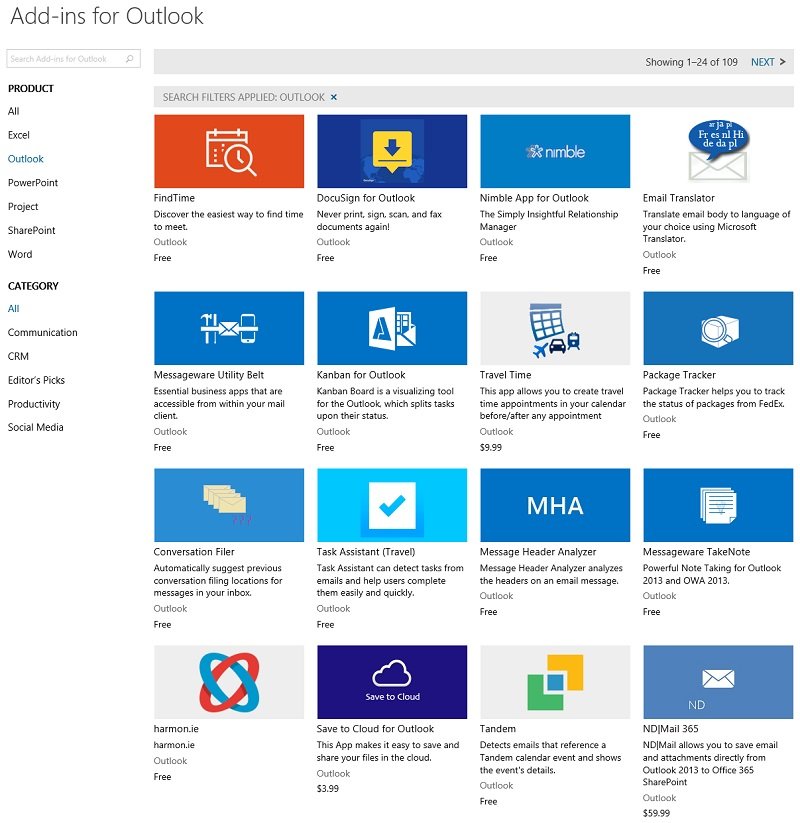The image size is (800, 823).
Task: Open the Messageware Utility Belt icon tile
Action: [x=229, y=328]
